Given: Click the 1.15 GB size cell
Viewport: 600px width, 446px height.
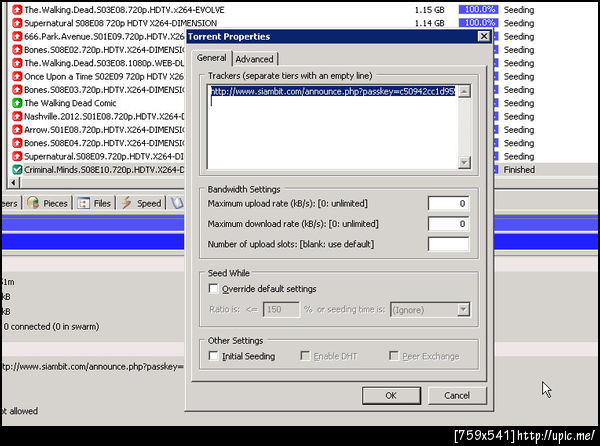Looking at the screenshot, I should tap(429, 10).
